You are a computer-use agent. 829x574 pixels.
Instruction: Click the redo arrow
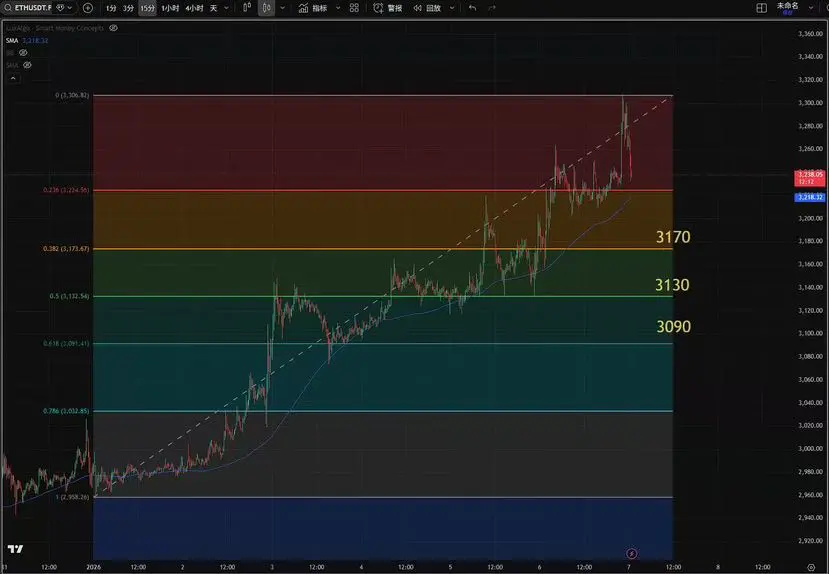(492, 8)
